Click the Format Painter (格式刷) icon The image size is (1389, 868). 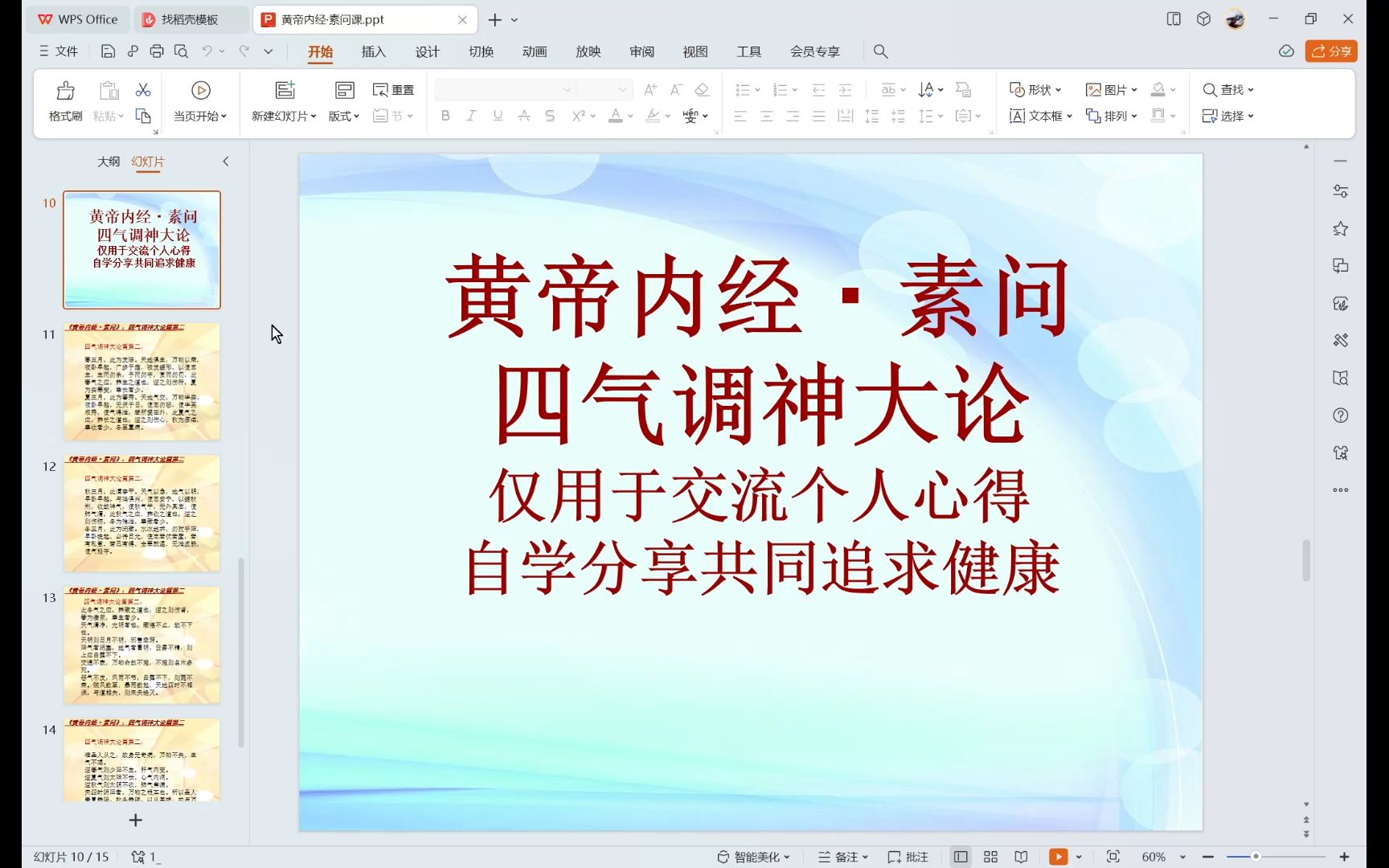coord(65,90)
